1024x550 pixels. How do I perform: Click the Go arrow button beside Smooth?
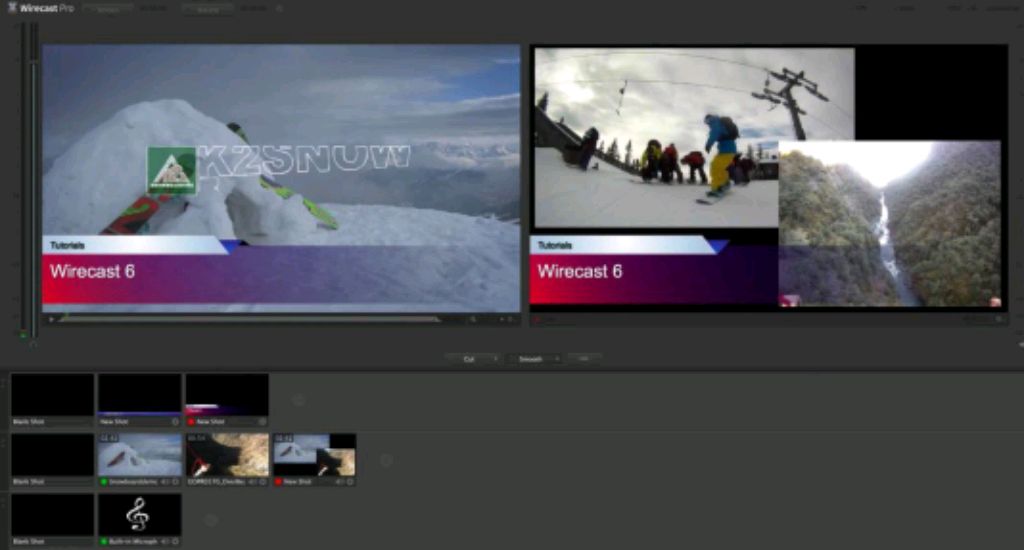click(584, 359)
